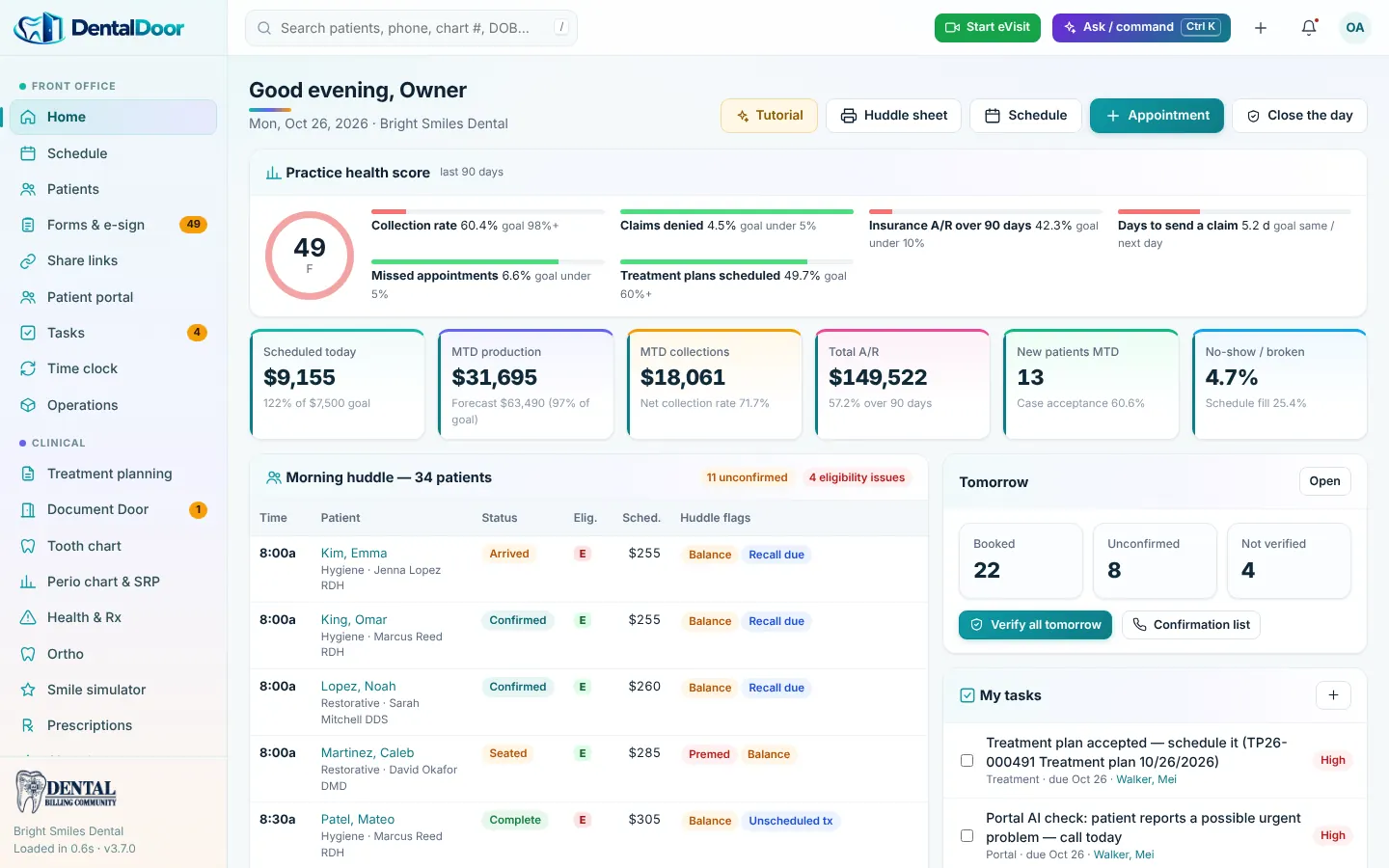Click the 4 eligibility issues chip
Screen dimensions: 1389x868
point(857,477)
